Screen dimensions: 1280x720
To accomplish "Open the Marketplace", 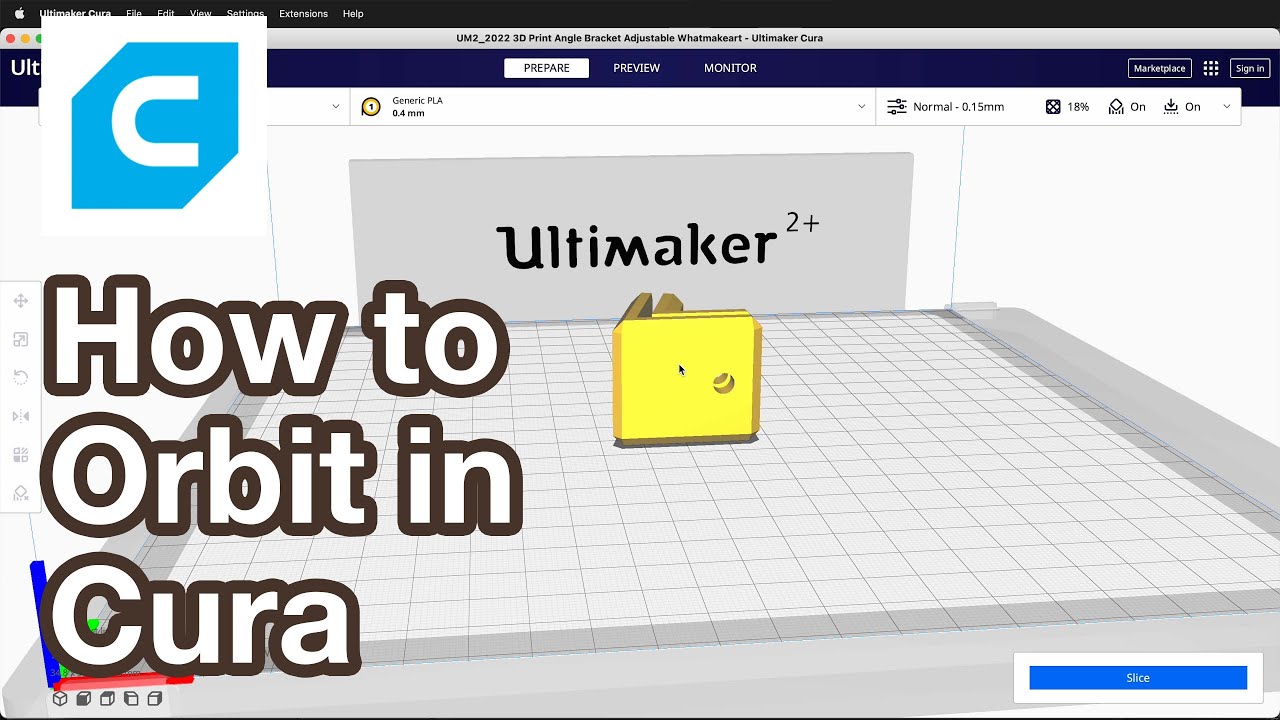I will pos(1160,68).
